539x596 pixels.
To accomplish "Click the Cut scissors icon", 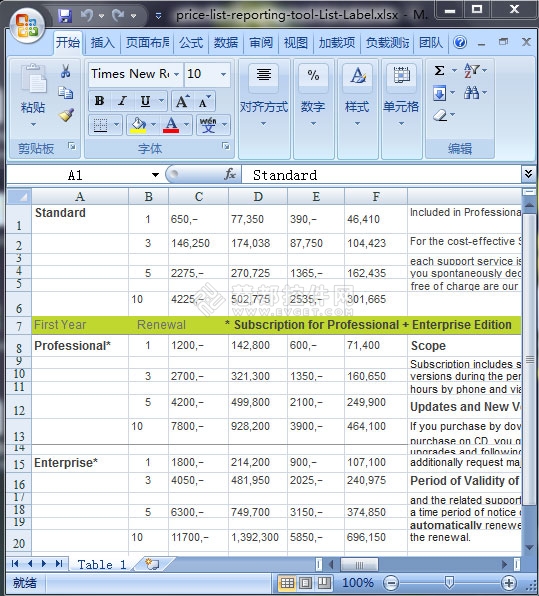I will 66,71.
